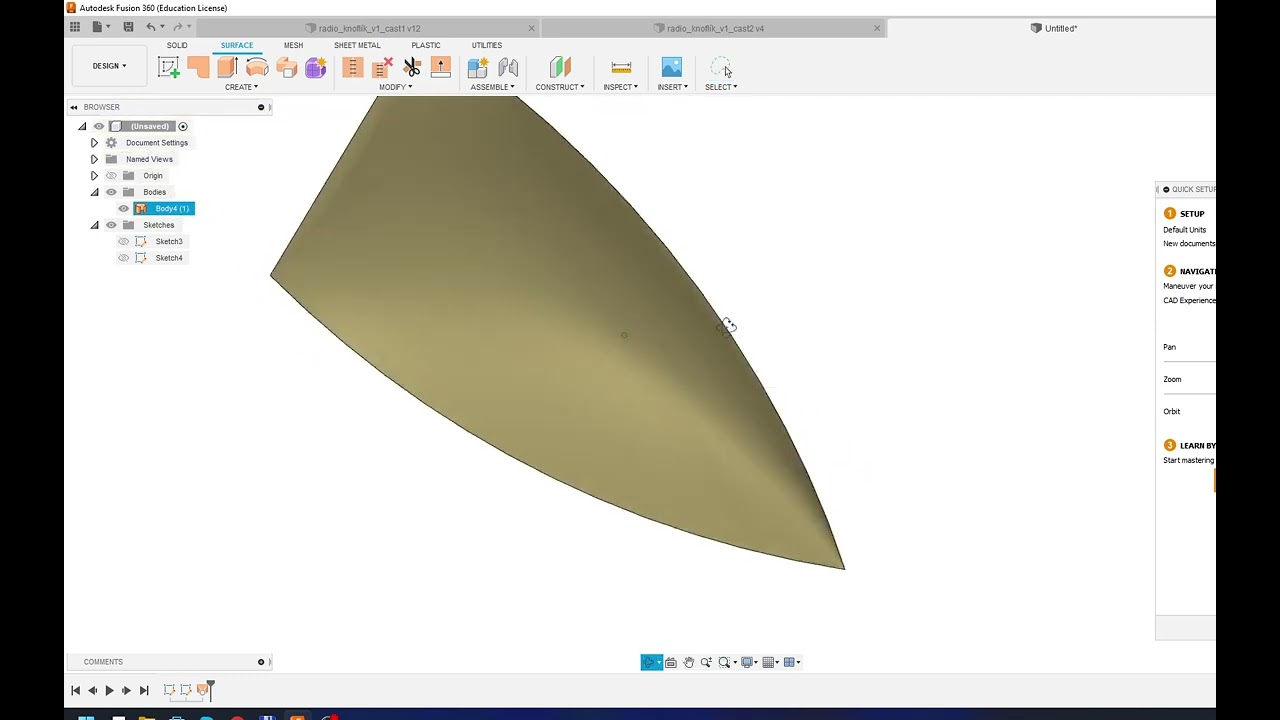Select the scissors Stitch/Split tool
This screenshot has height=720, width=1280.
[x=412, y=67]
